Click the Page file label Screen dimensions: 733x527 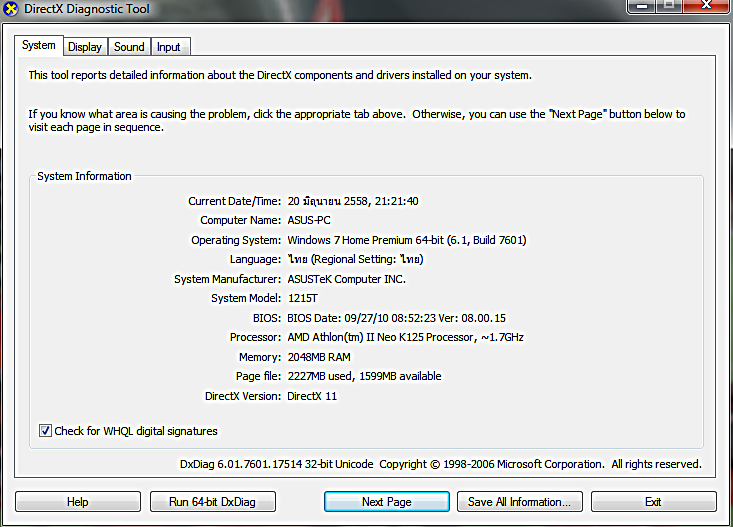click(x=259, y=376)
